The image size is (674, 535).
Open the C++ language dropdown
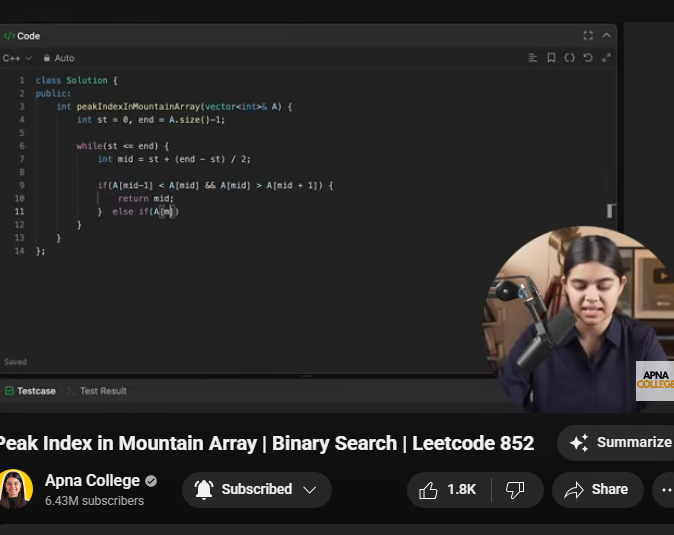17,58
